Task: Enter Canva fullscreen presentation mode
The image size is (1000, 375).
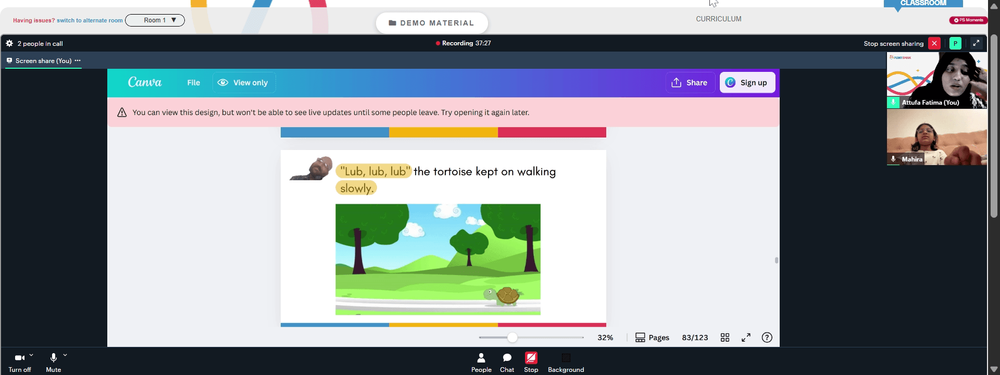Action: (x=746, y=337)
